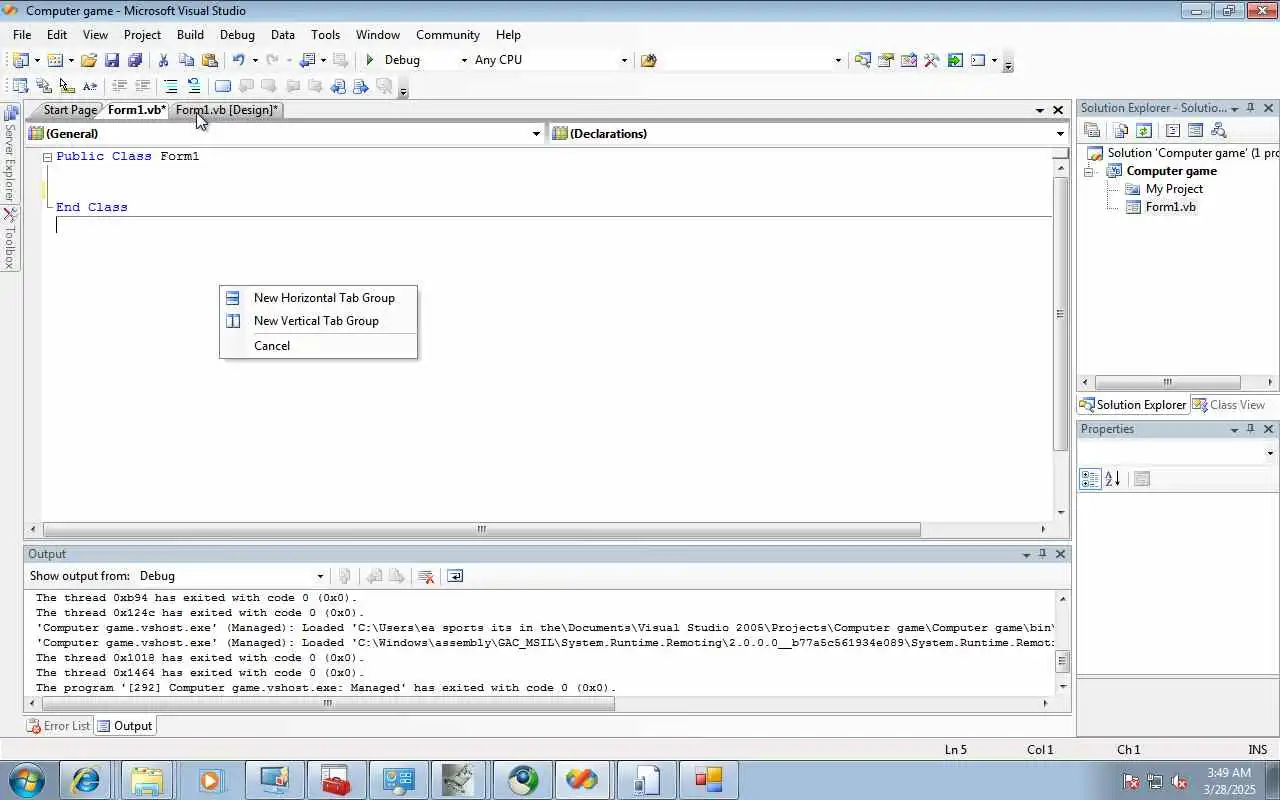The image size is (1280, 800).
Task: Switch to the Start Page tab
Action: (x=70, y=110)
